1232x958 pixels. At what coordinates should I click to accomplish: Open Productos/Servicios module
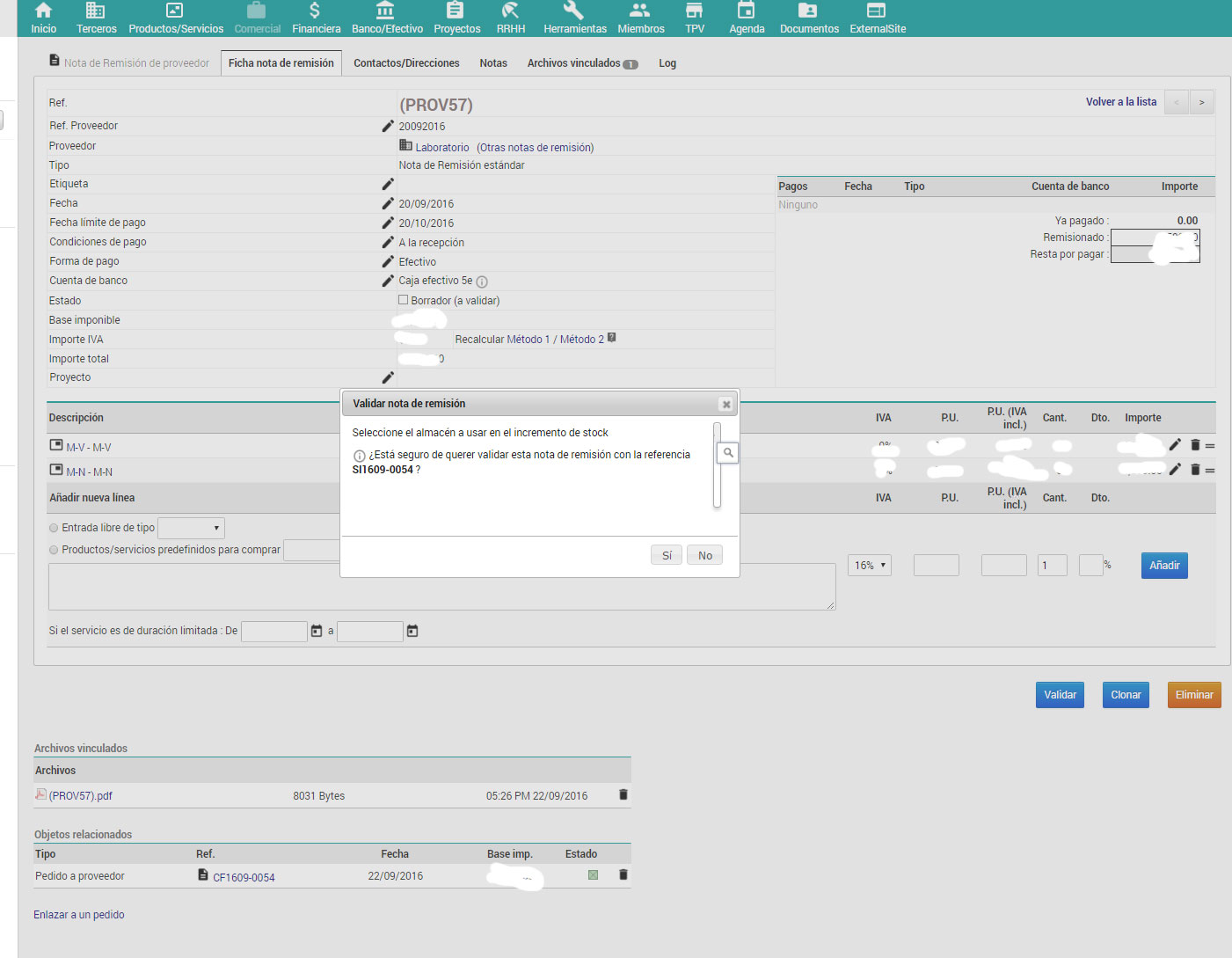tap(176, 18)
